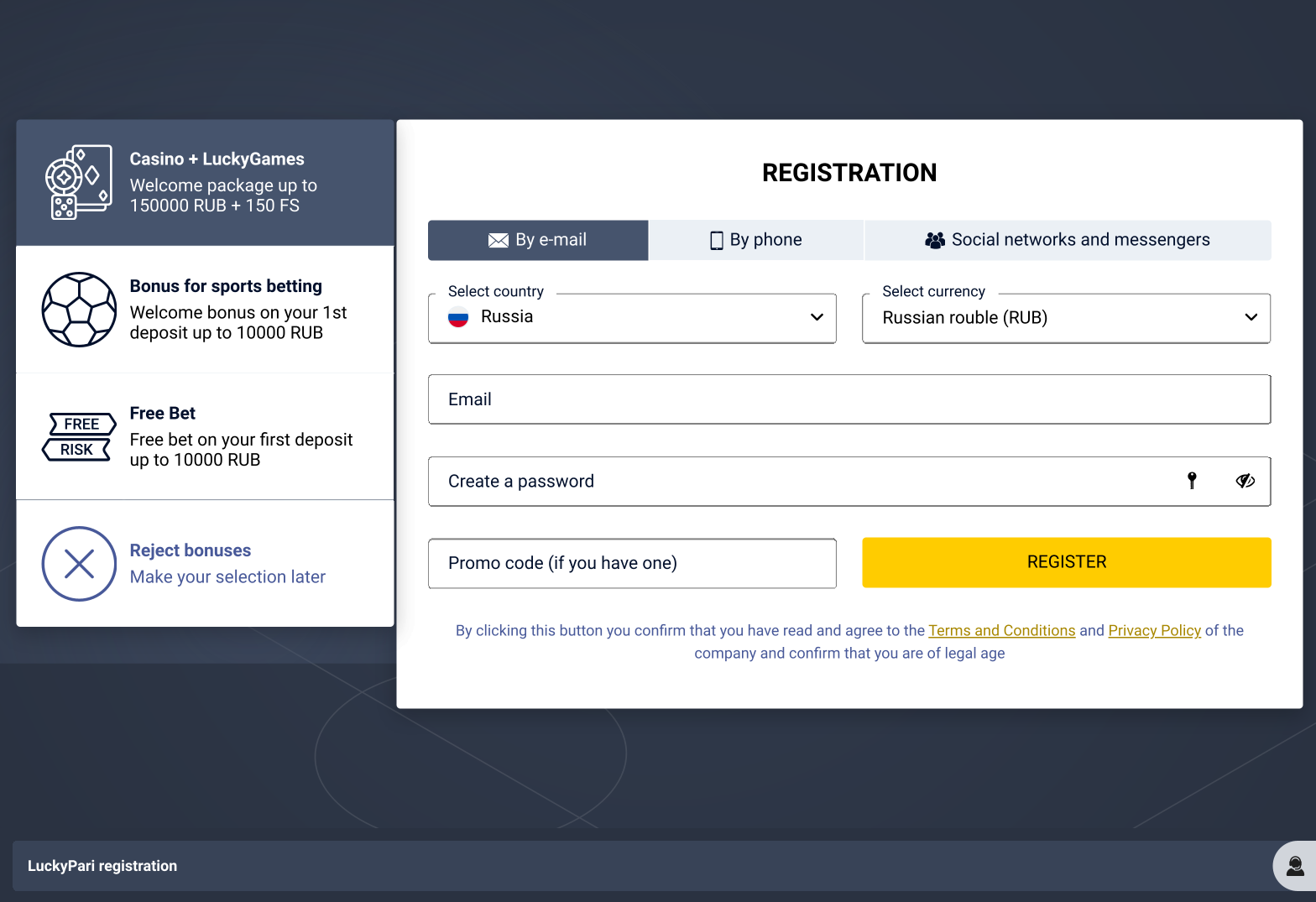Image resolution: width=1316 pixels, height=902 pixels.
Task: Click the yellow REGISTER button
Action: tap(1067, 562)
